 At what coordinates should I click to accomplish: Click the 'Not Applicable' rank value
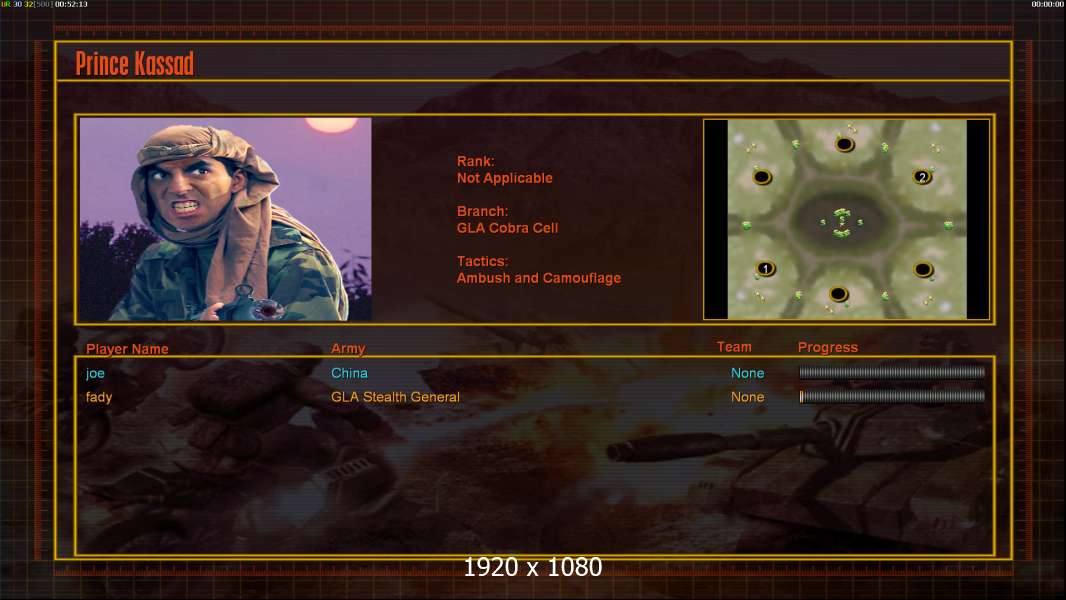[504, 178]
